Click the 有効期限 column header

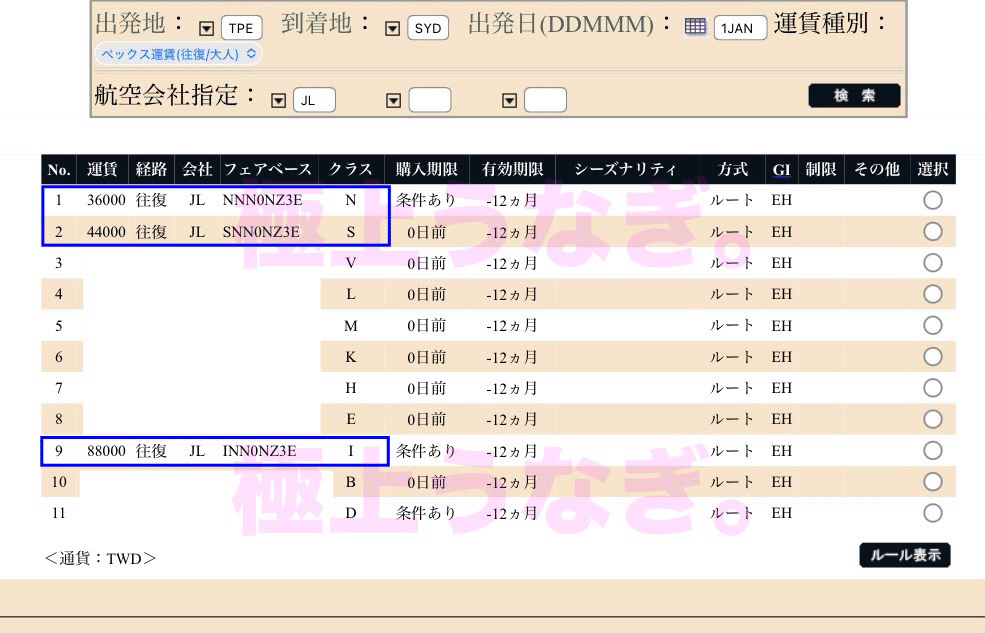pyautogui.click(x=512, y=170)
